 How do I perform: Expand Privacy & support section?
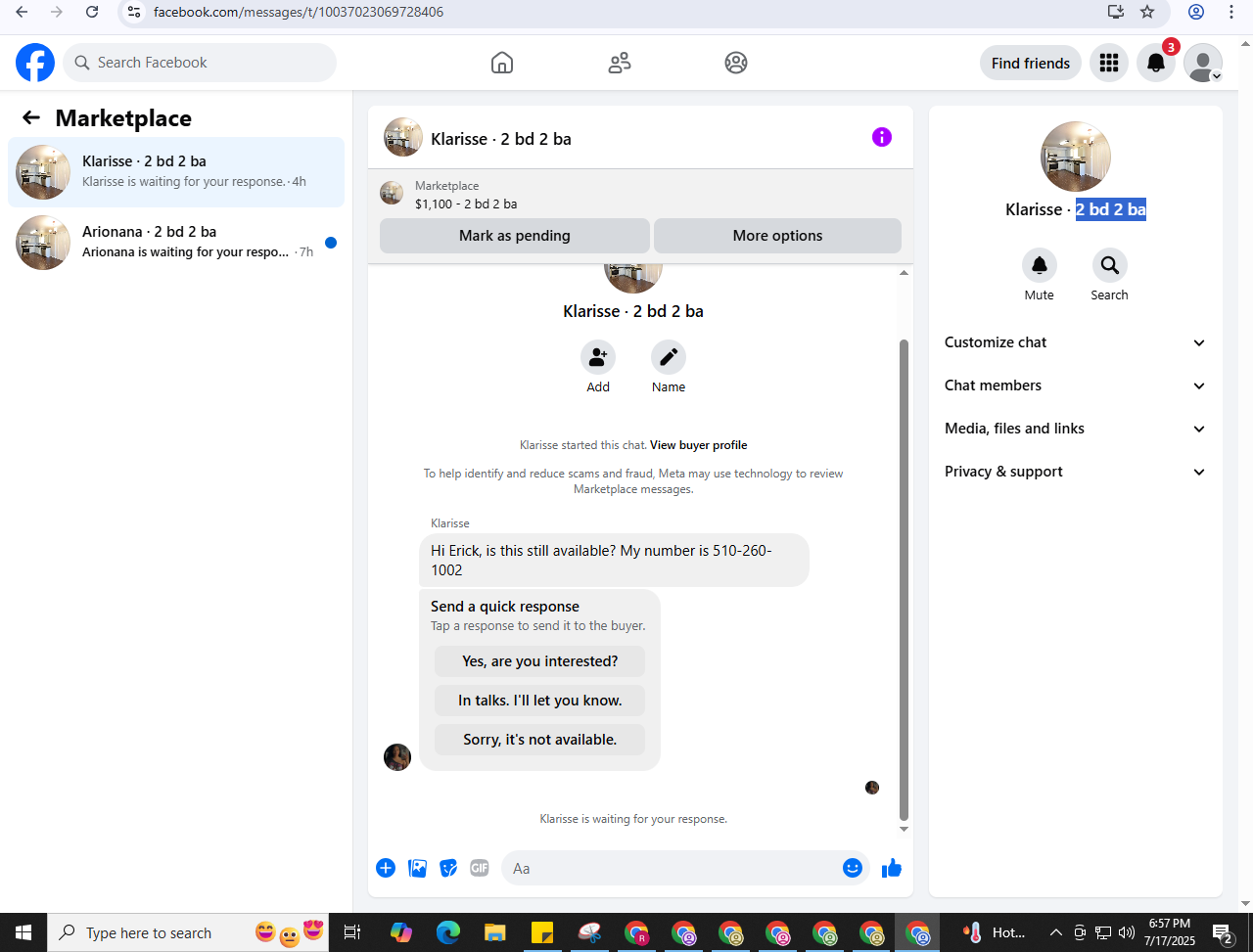click(1075, 472)
